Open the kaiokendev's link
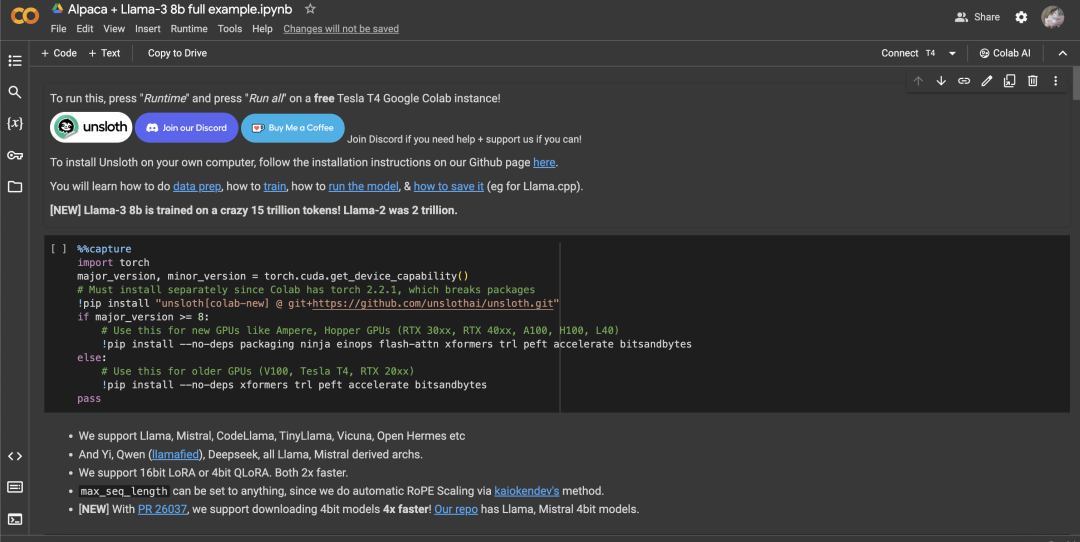The height and width of the screenshot is (542, 1080). pos(527,491)
